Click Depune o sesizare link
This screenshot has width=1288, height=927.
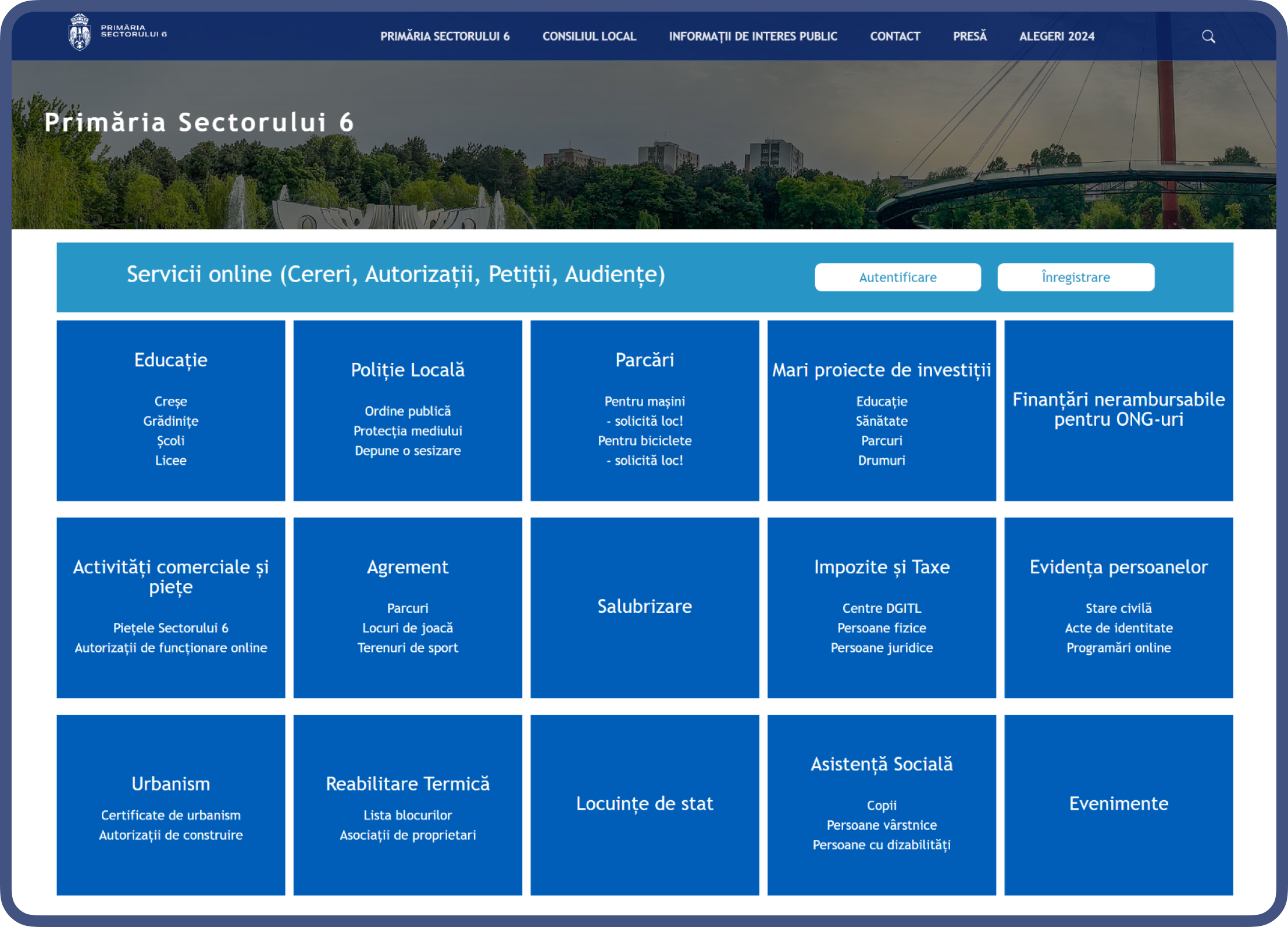(x=408, y=451)
